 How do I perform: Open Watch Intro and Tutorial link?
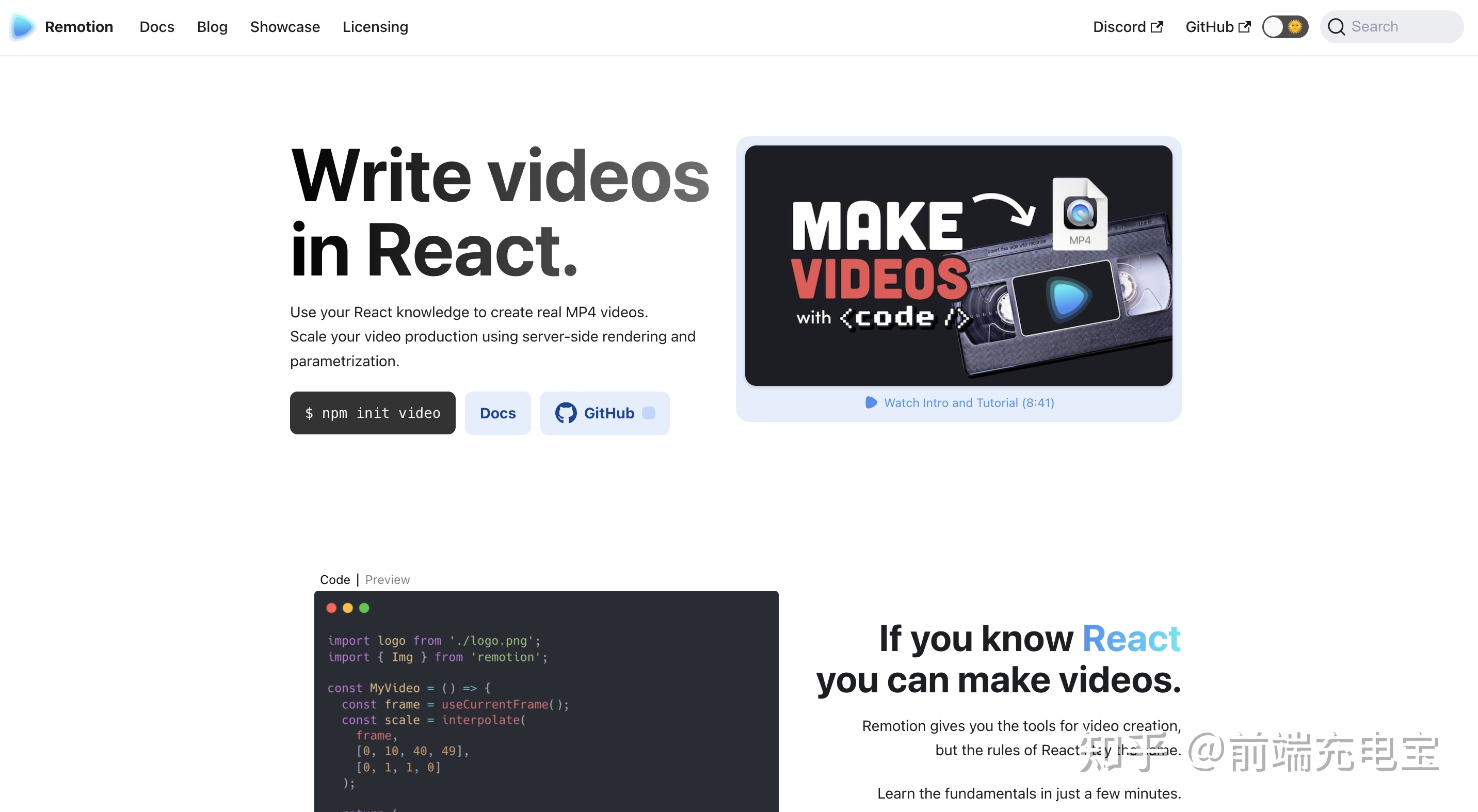tap(969, 402)
